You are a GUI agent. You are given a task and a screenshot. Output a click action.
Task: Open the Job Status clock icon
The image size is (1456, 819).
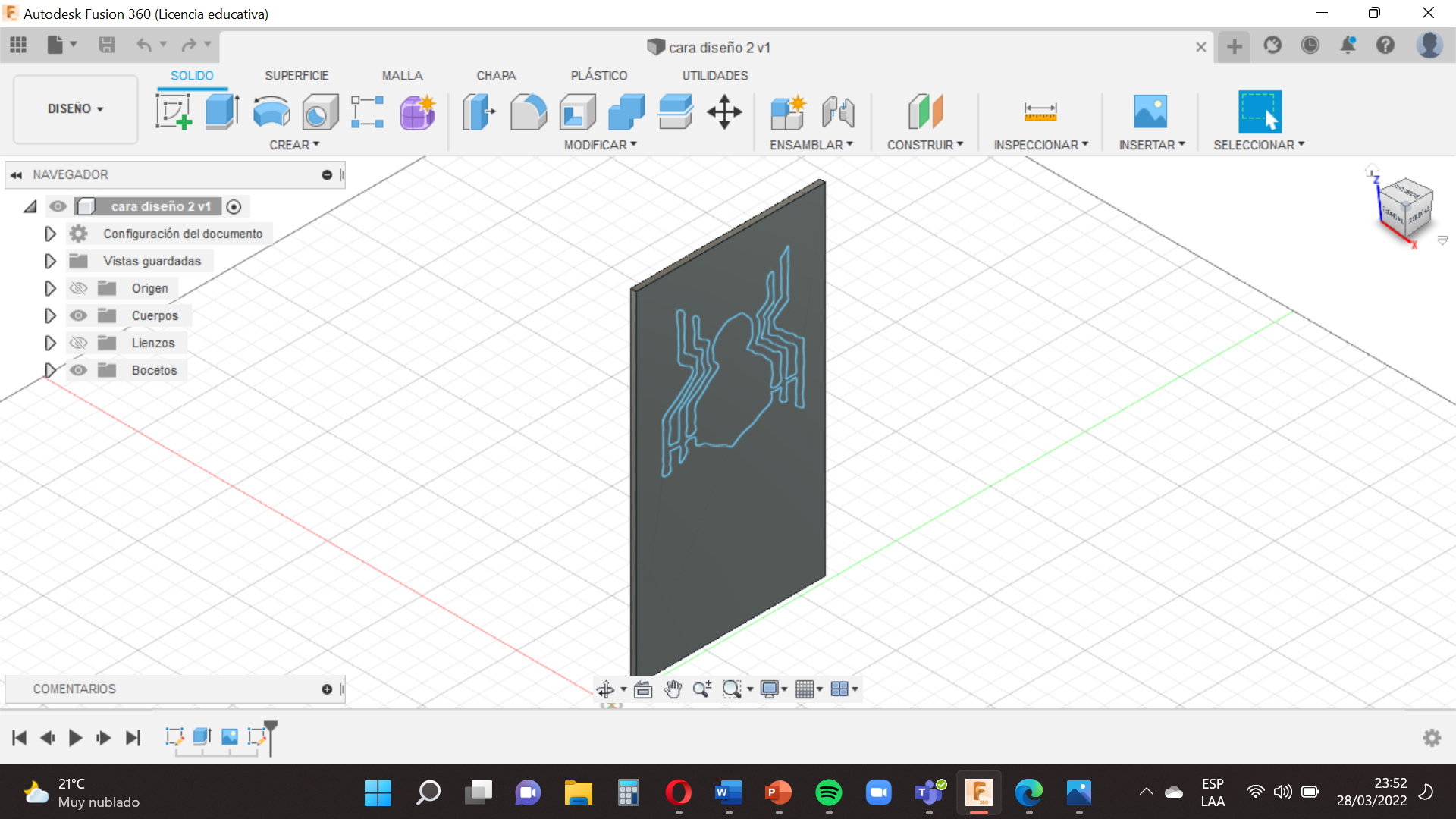pyautogui.click(x=1310, y=45)
